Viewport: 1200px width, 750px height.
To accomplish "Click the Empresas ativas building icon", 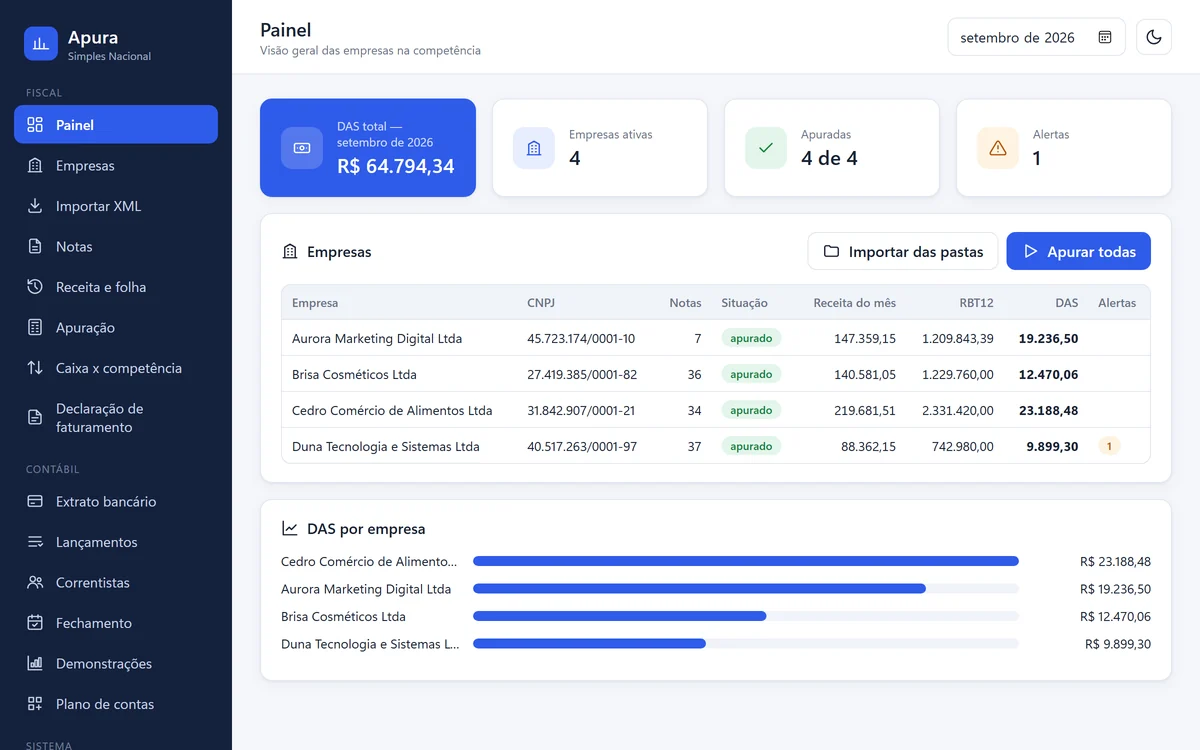I will coord(534,148).
